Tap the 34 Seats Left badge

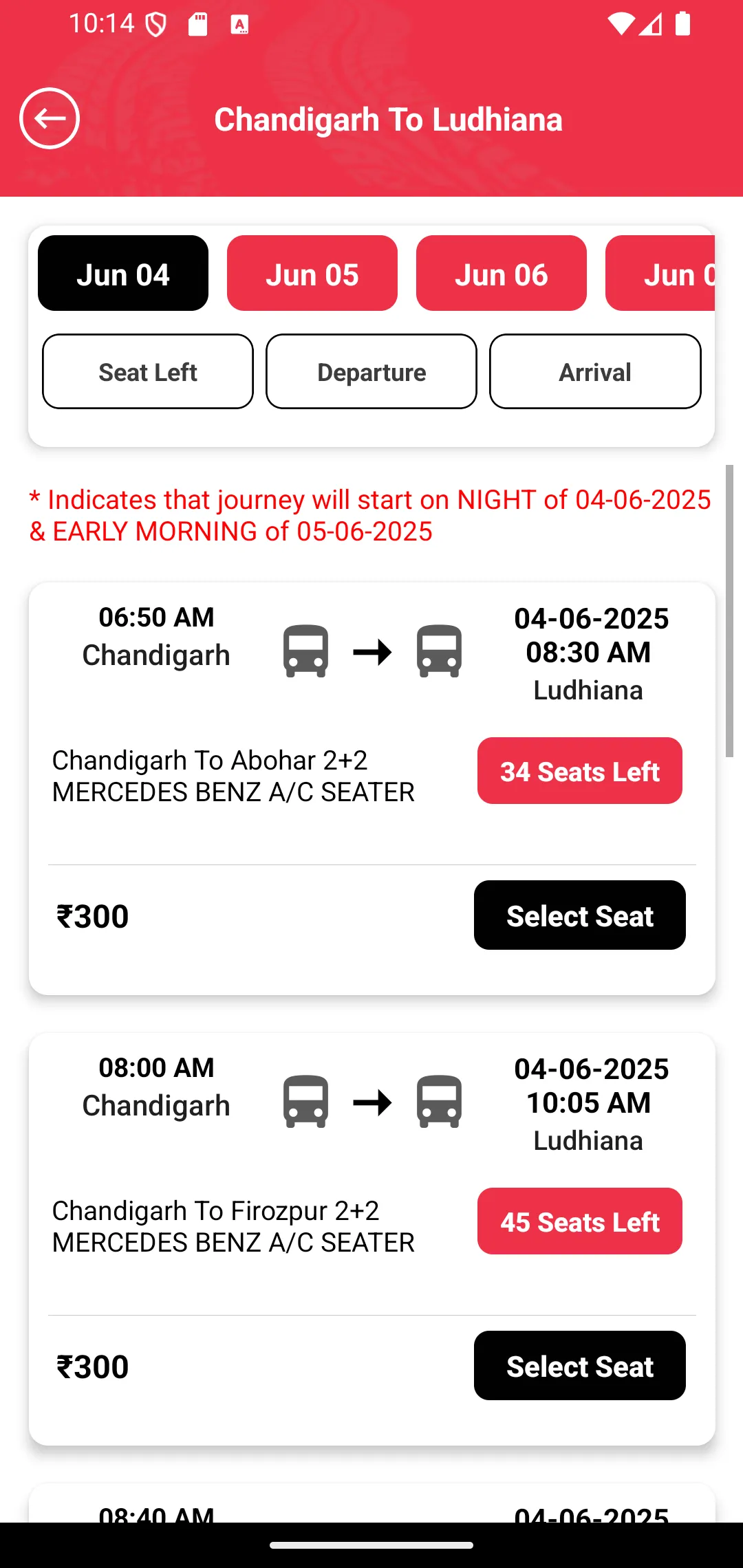tap(580, 771)
